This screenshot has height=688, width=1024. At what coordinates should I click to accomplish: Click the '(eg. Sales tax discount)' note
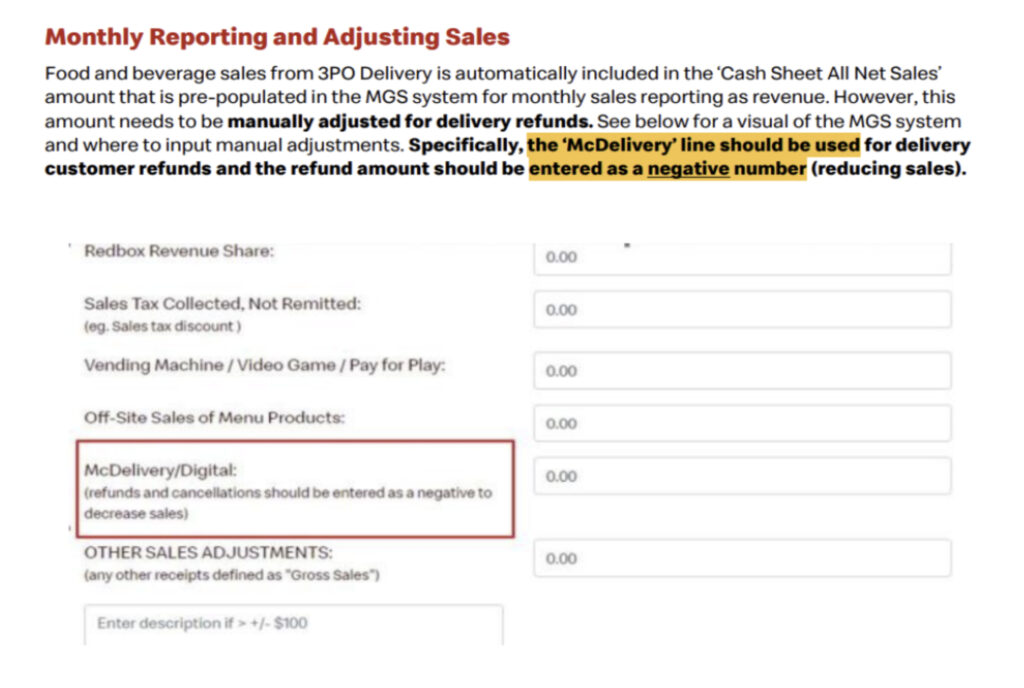(162, 326)
